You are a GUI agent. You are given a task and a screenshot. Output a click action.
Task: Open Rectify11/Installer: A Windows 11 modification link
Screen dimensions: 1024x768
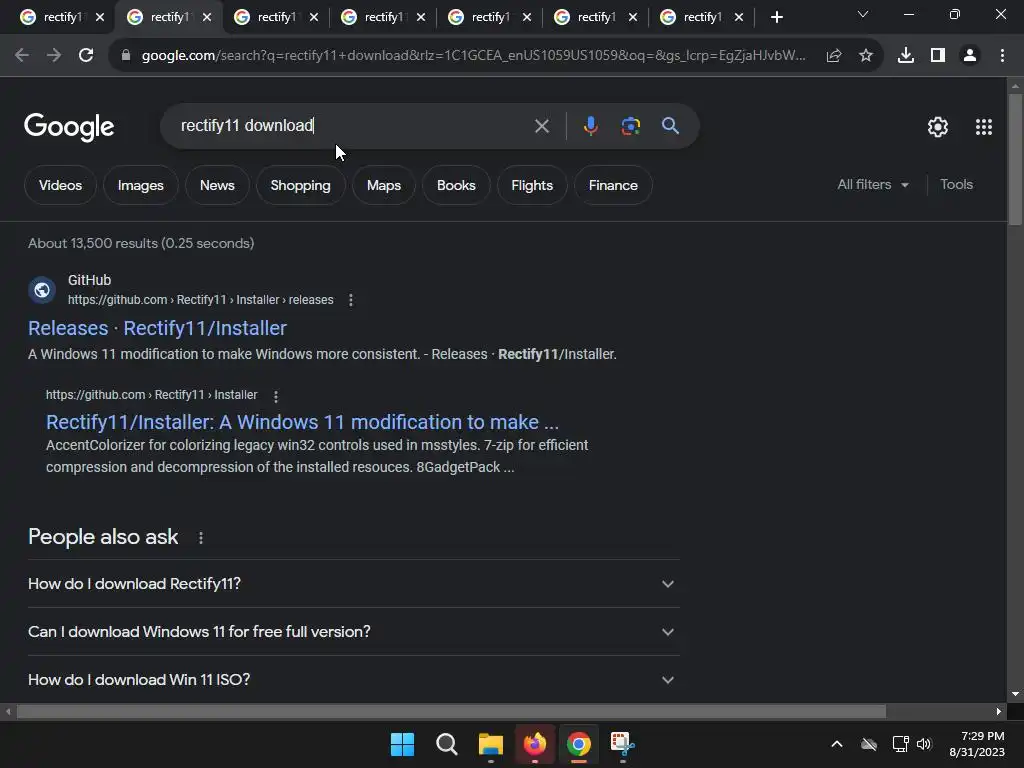(302, 422)
